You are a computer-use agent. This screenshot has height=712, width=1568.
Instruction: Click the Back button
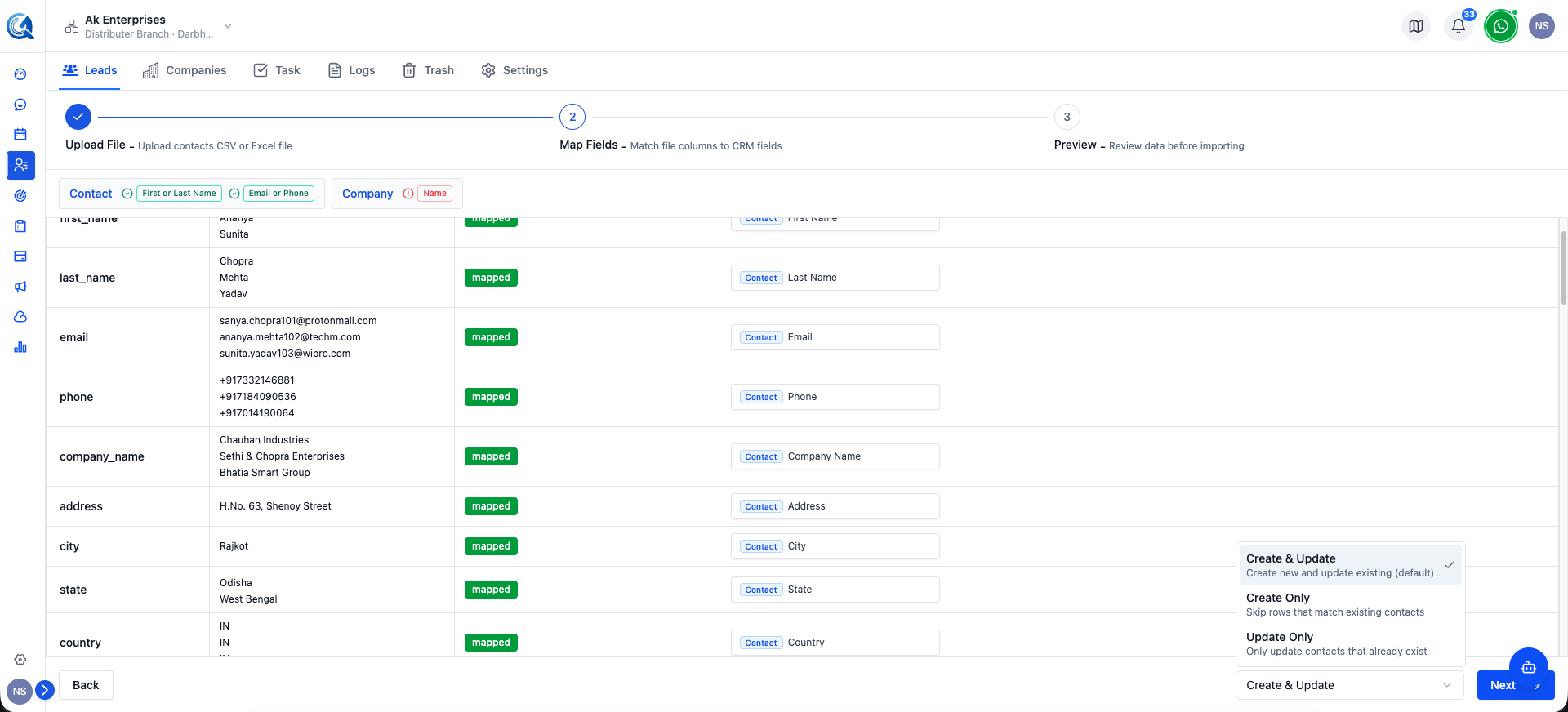pos(86,685)
